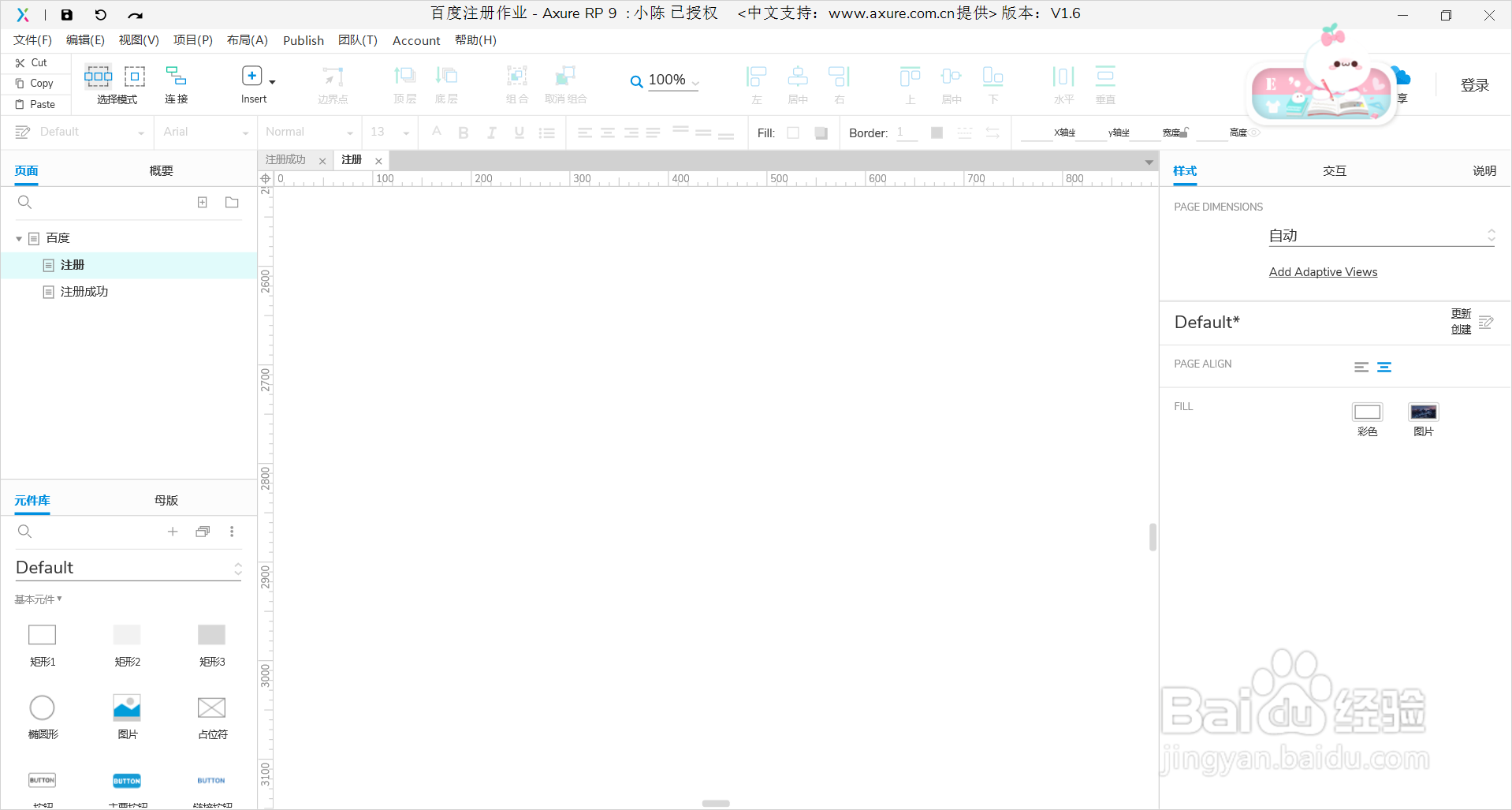This screenshot has height=810, width=1512.
Task: Click the pages panel search icon
Action: pyautogui.click(x=25, y=203)
